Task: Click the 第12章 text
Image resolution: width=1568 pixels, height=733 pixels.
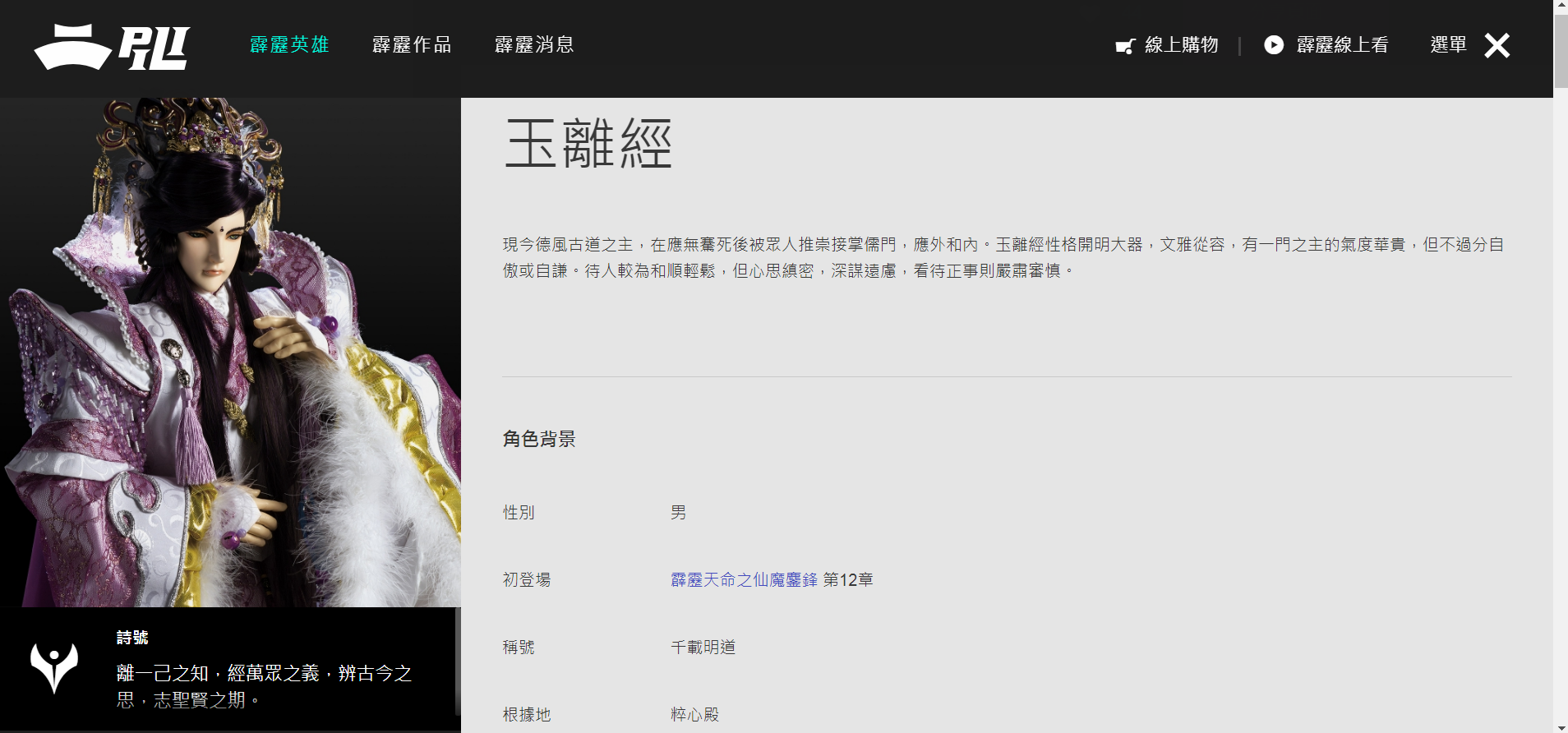Action: click(848, 580)
